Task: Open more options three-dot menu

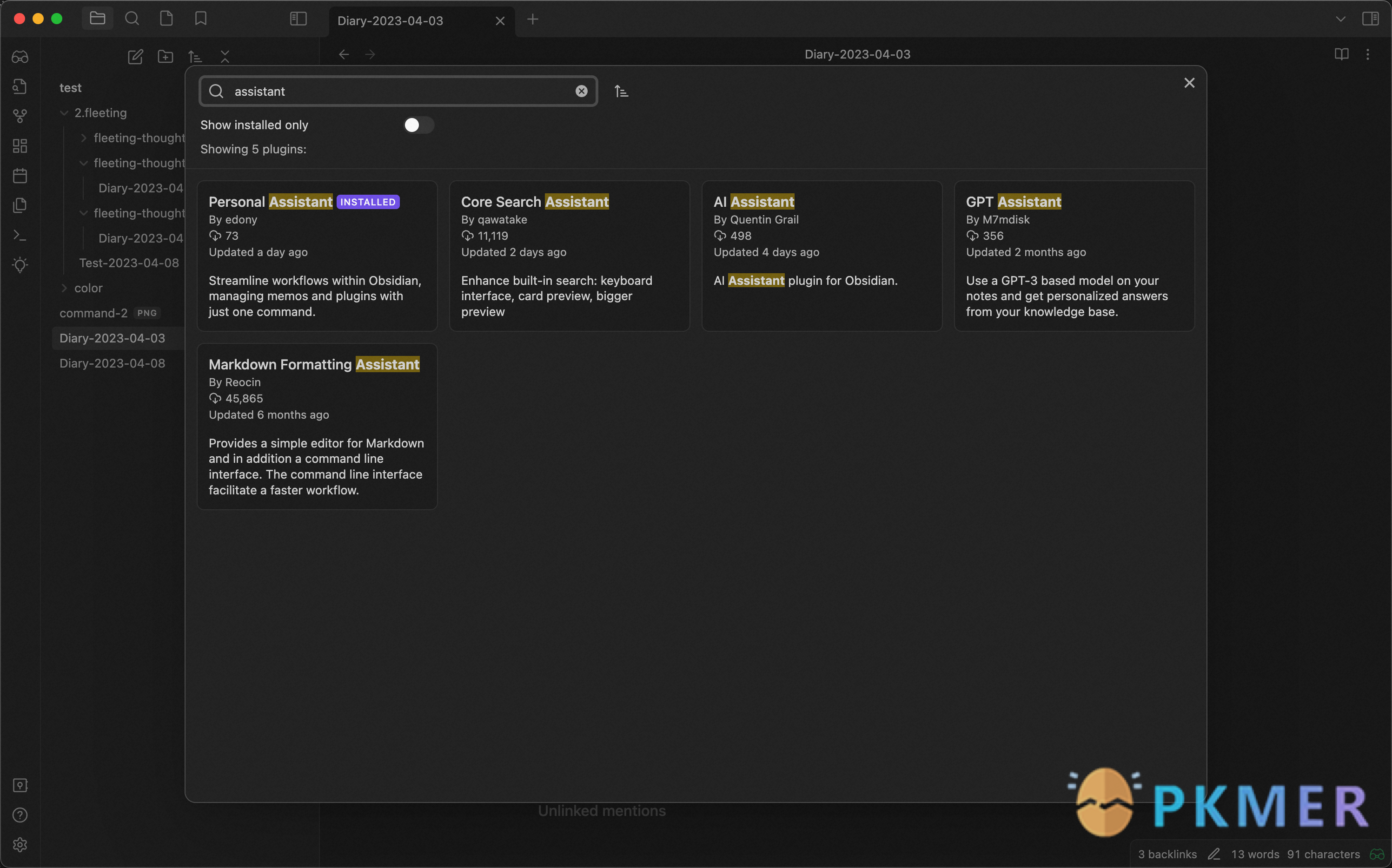Action: [x=1367, y=54]
